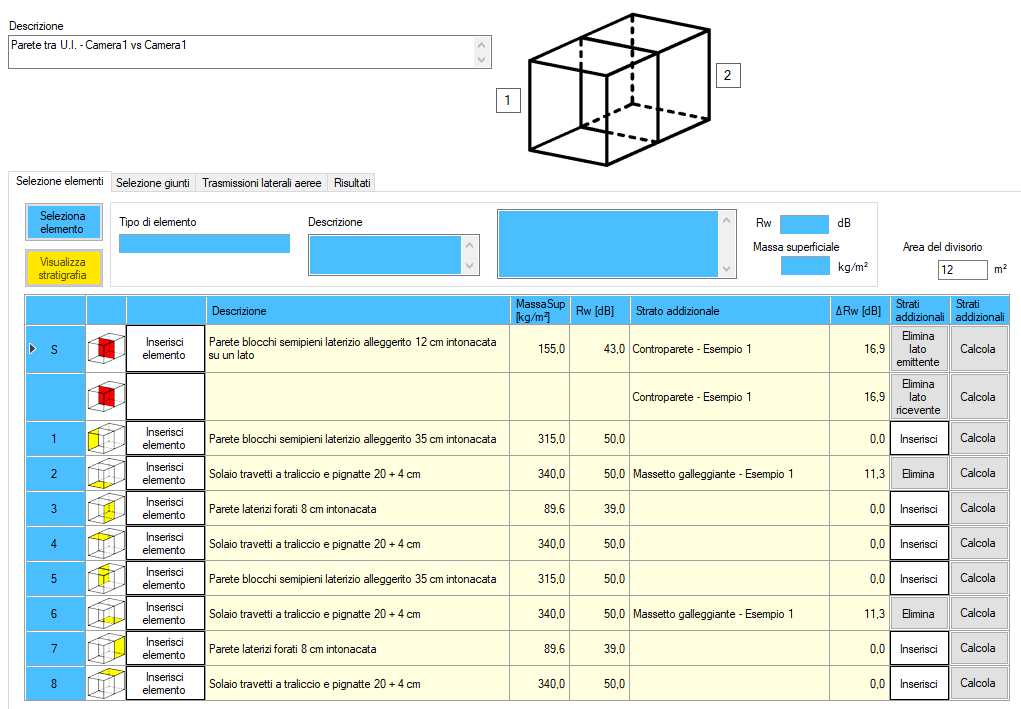This screenshot has height=709, width=1021.
Task: Click room label 2 beside the 3D diagram
Action: pos(727,75)
